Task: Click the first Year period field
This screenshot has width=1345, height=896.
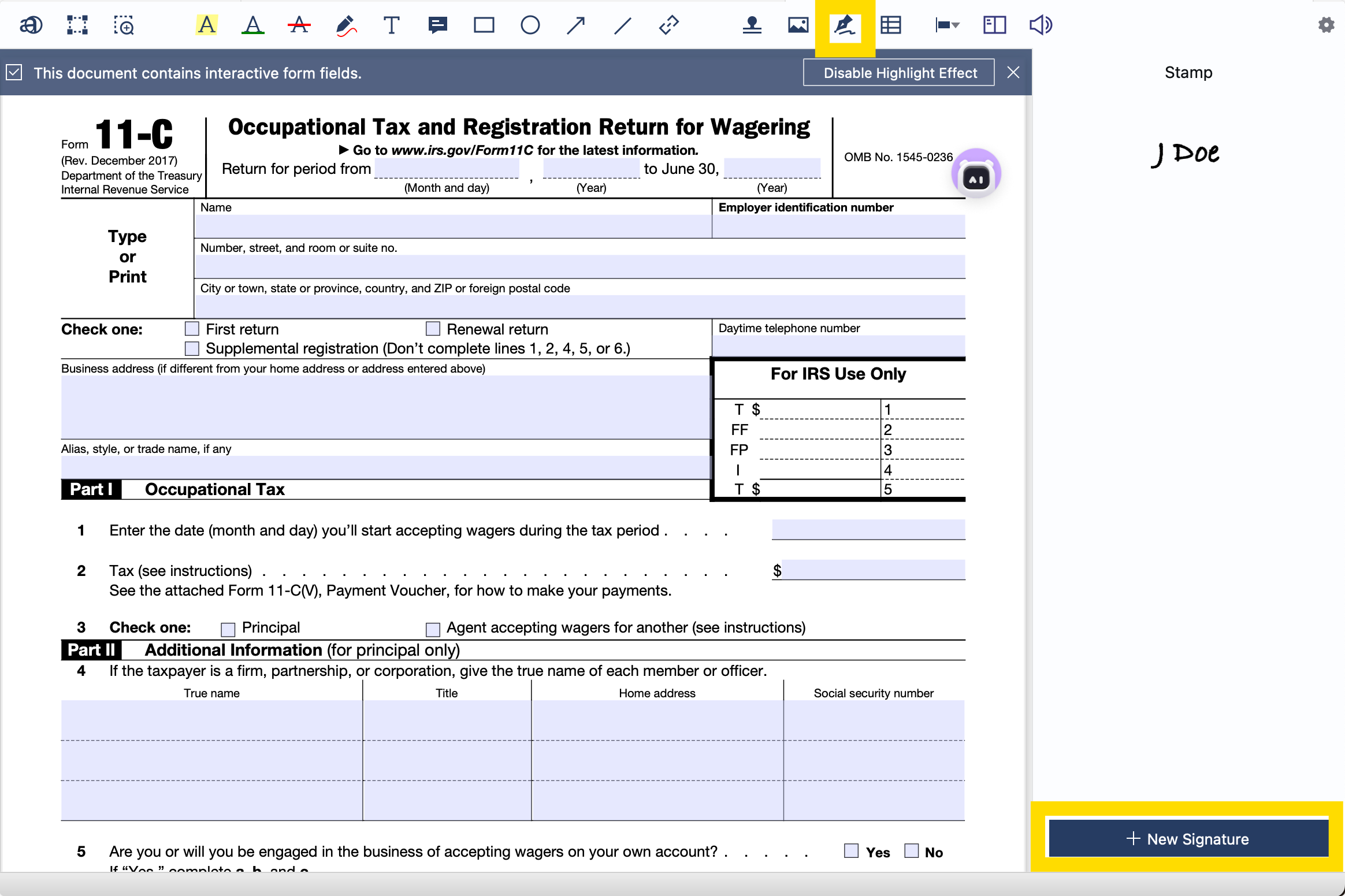Action: [592, 168]
